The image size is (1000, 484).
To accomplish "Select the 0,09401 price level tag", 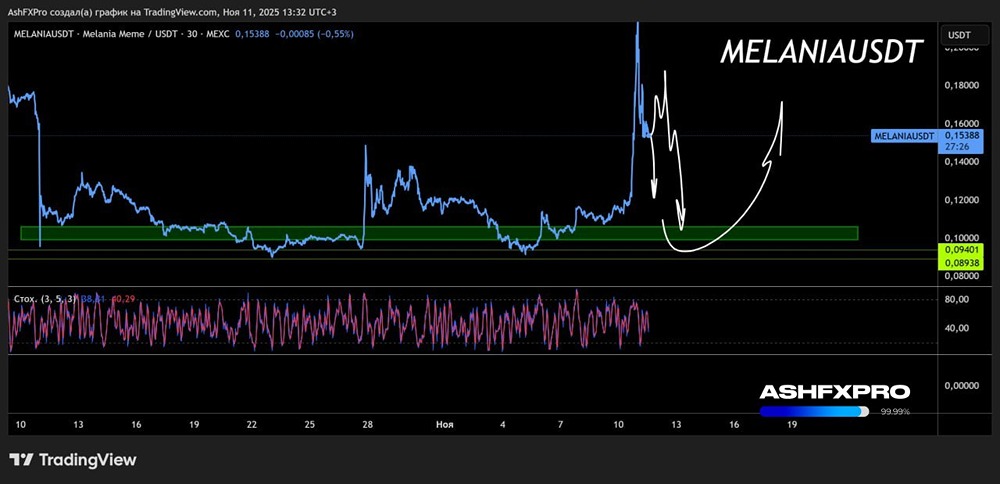I will tap(958, 251).
